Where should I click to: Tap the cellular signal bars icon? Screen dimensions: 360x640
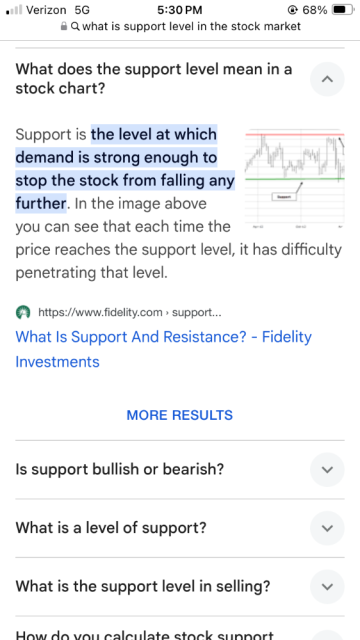click(14, 10)
